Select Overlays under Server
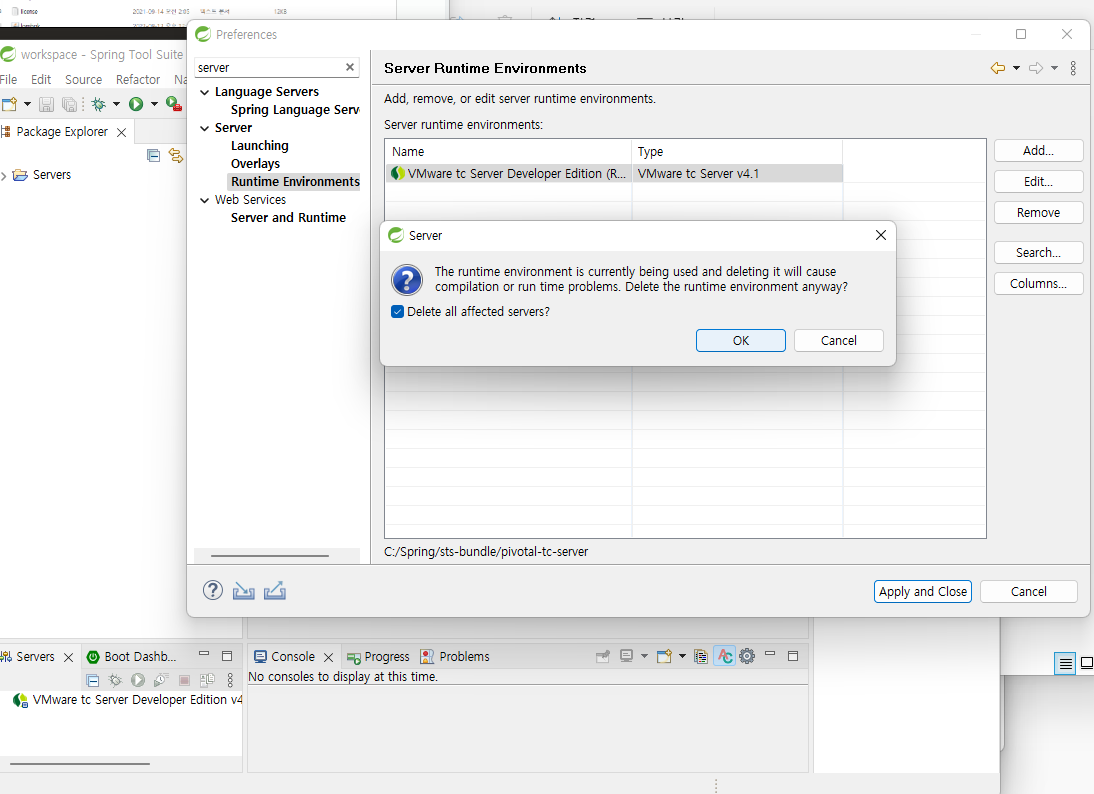The height and width of the screenshot is (794, 1094). [x=255, y=164]
